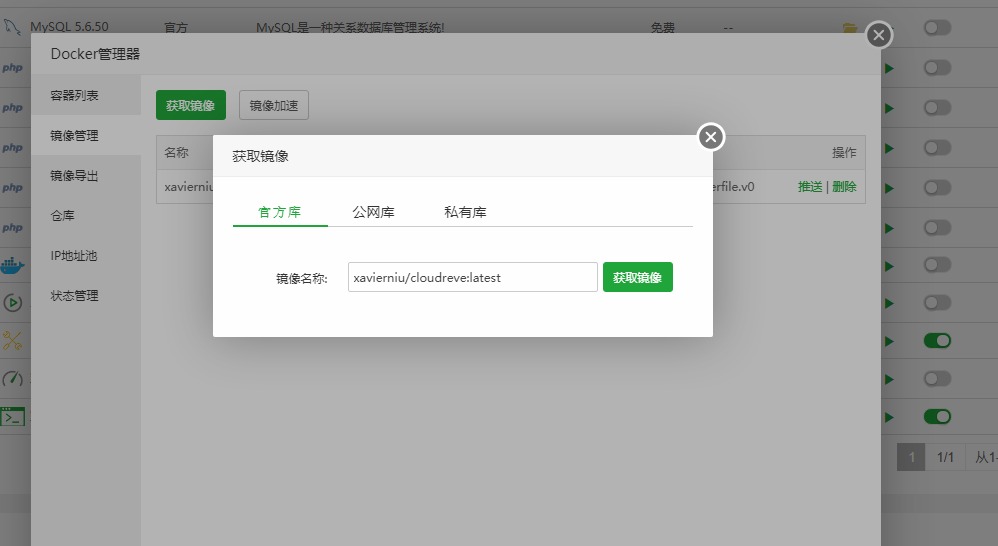Screen dimensions: 998x546
Task: Toggle the switch in the MySQL 5.6.50 row
Action: [x=938, y=27]
